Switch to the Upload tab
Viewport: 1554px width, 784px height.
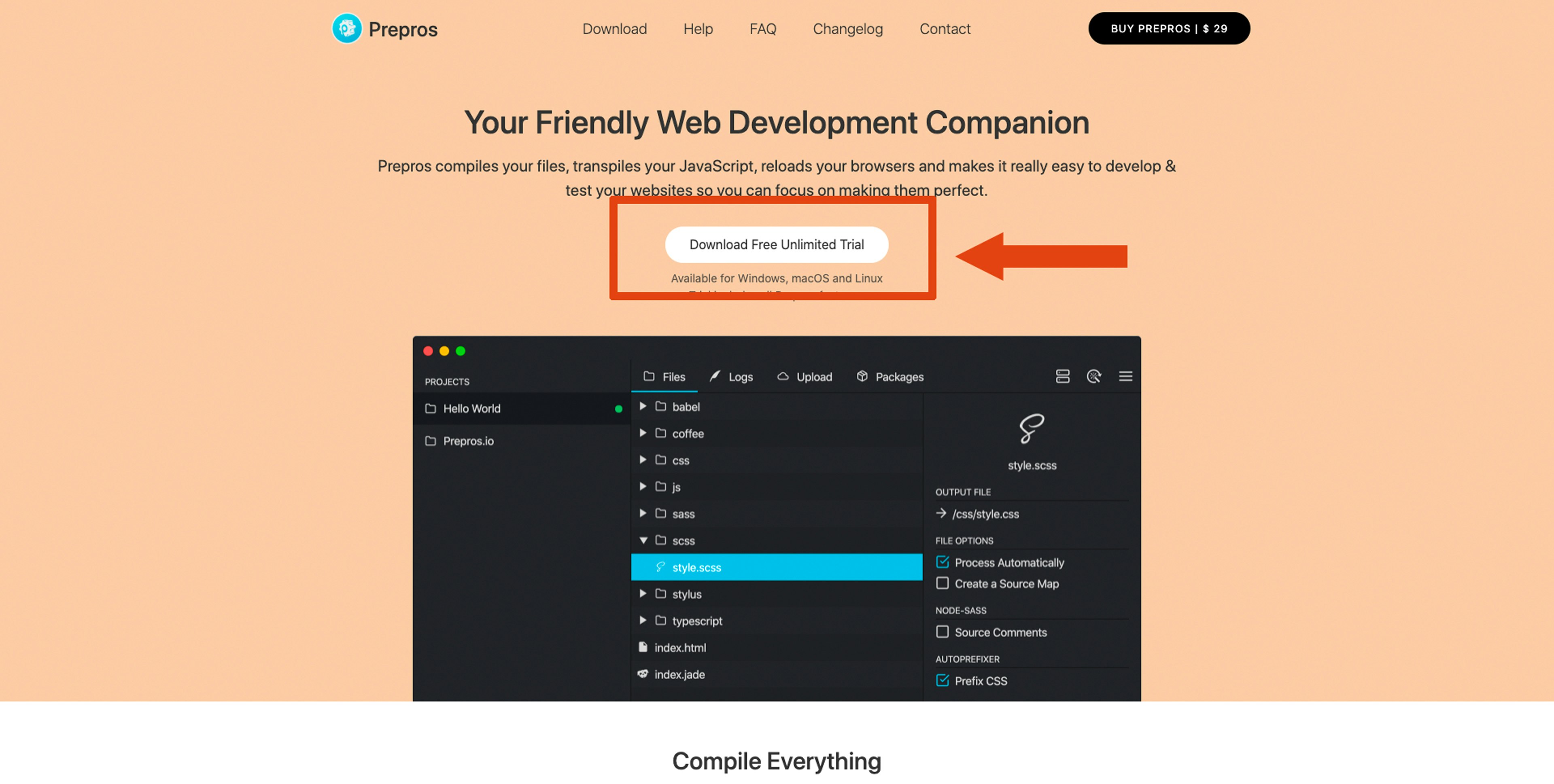tap(804, 377)
